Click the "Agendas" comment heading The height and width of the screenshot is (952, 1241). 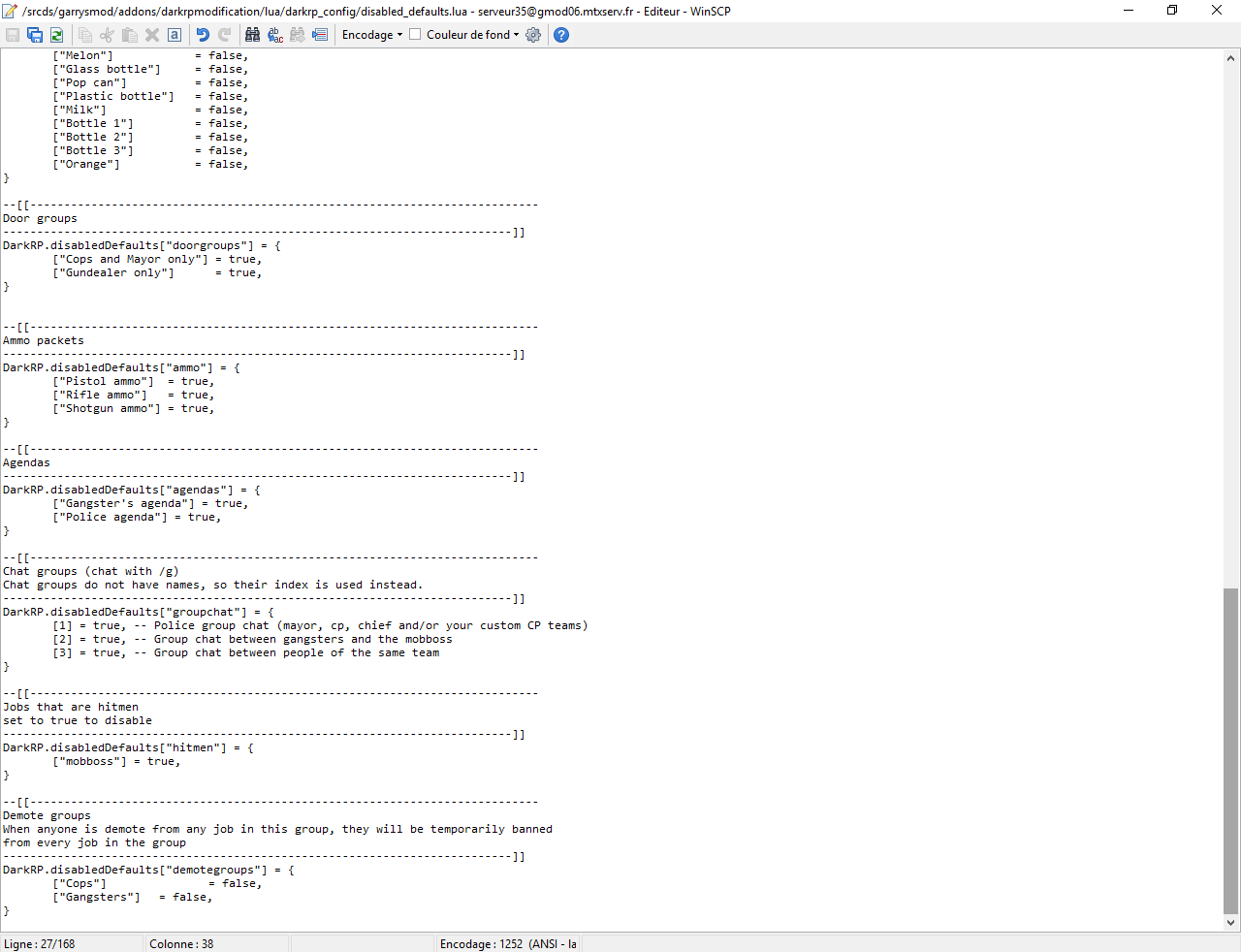pos(26,462)
